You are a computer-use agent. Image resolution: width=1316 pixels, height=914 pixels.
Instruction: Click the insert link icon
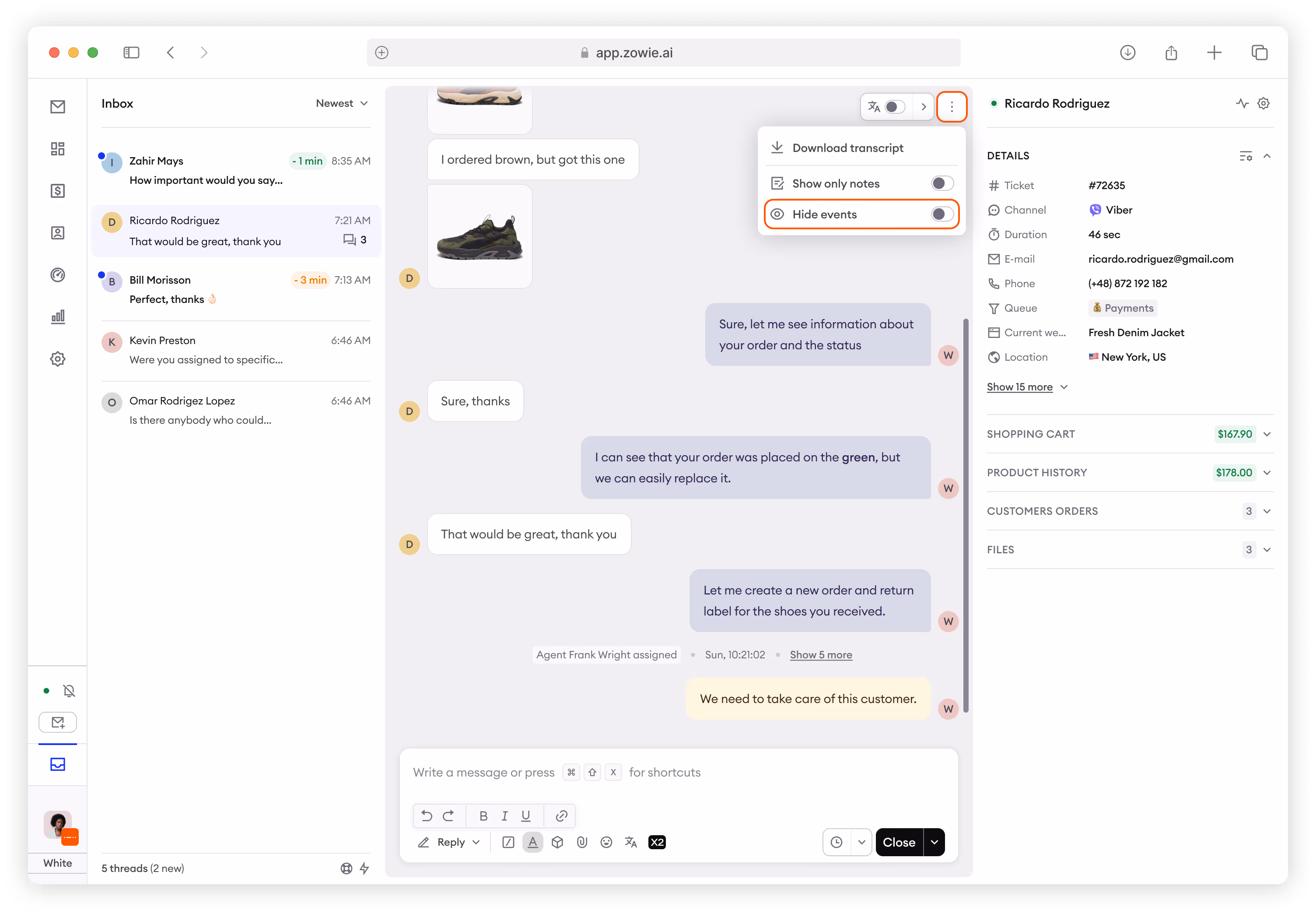(x=561, y=816)
